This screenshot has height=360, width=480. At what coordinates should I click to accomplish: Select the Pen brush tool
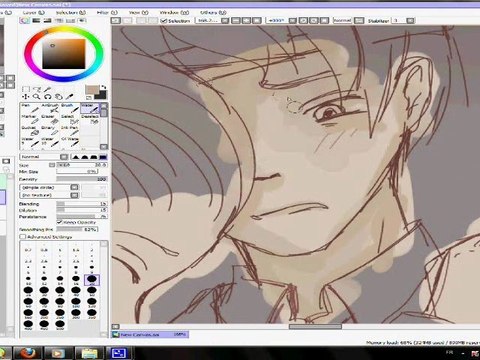31,108
